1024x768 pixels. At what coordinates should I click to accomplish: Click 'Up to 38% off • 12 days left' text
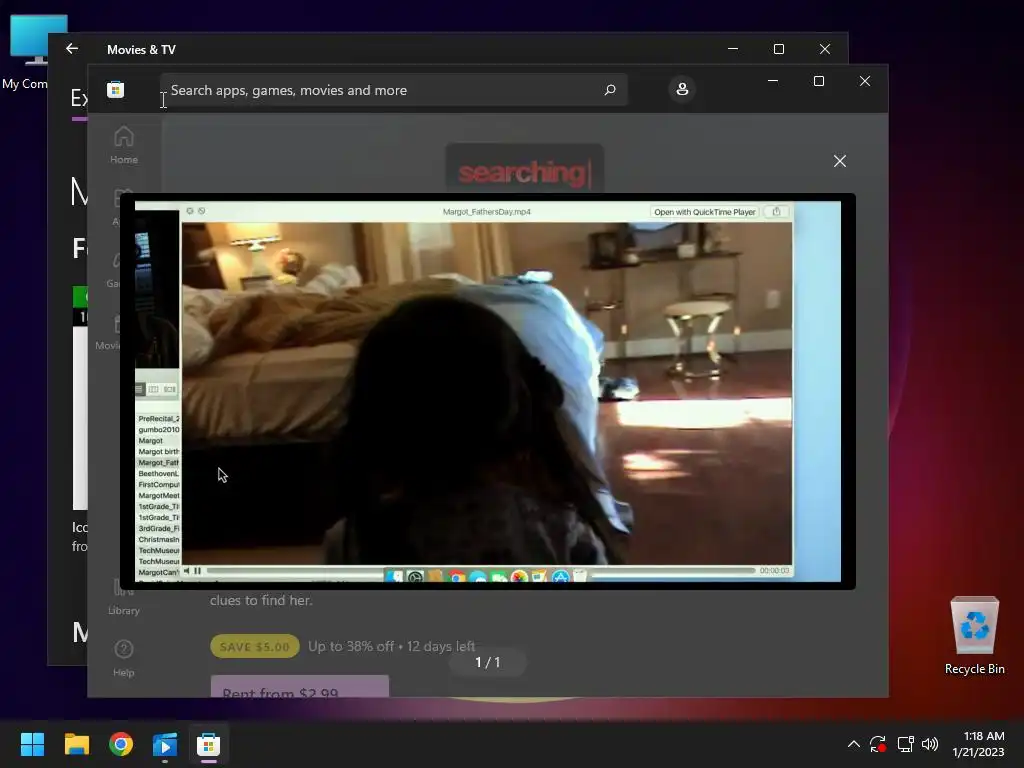tap(391, 647)
